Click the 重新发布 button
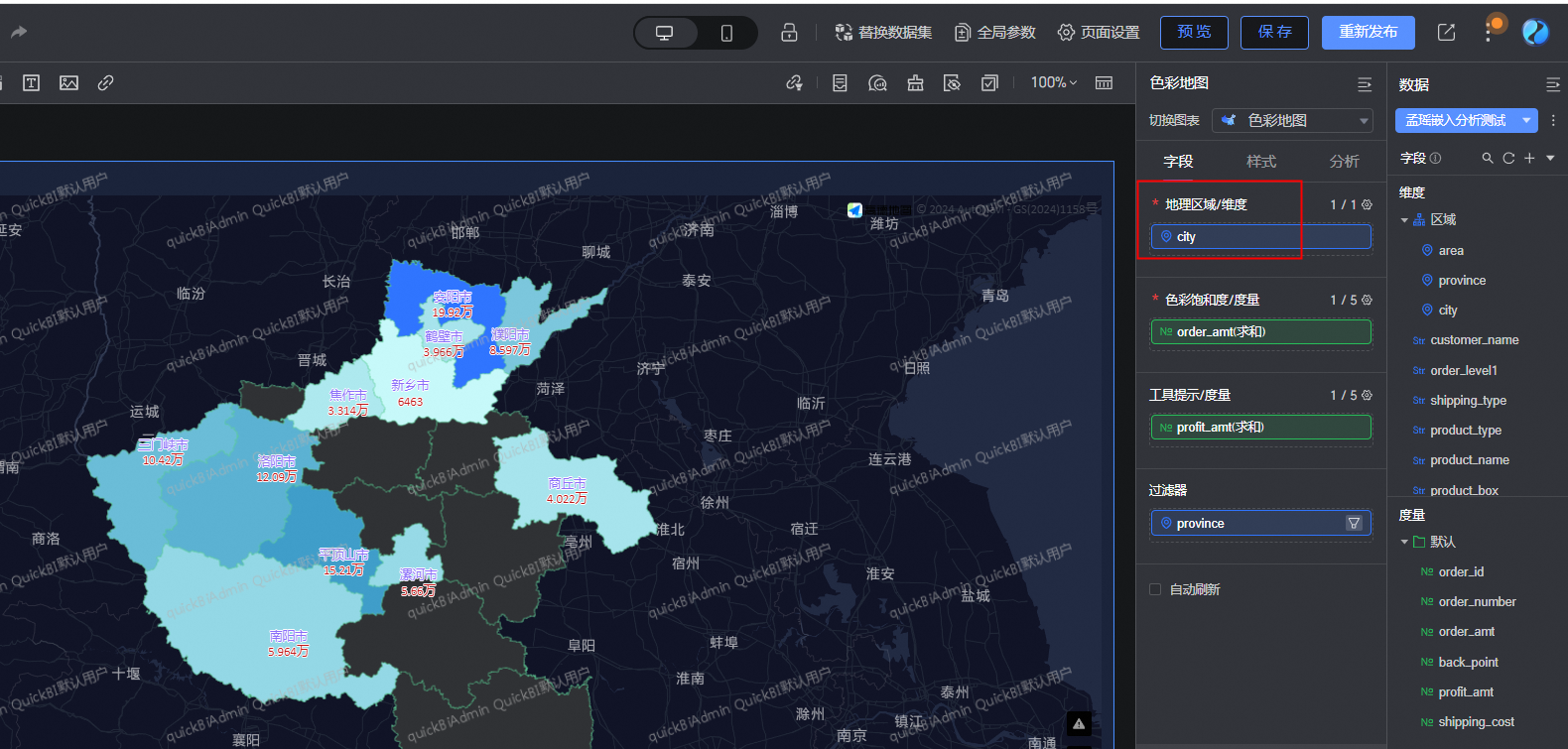The width and height of the screenshot is (1568, 749). pos(1368,33)
